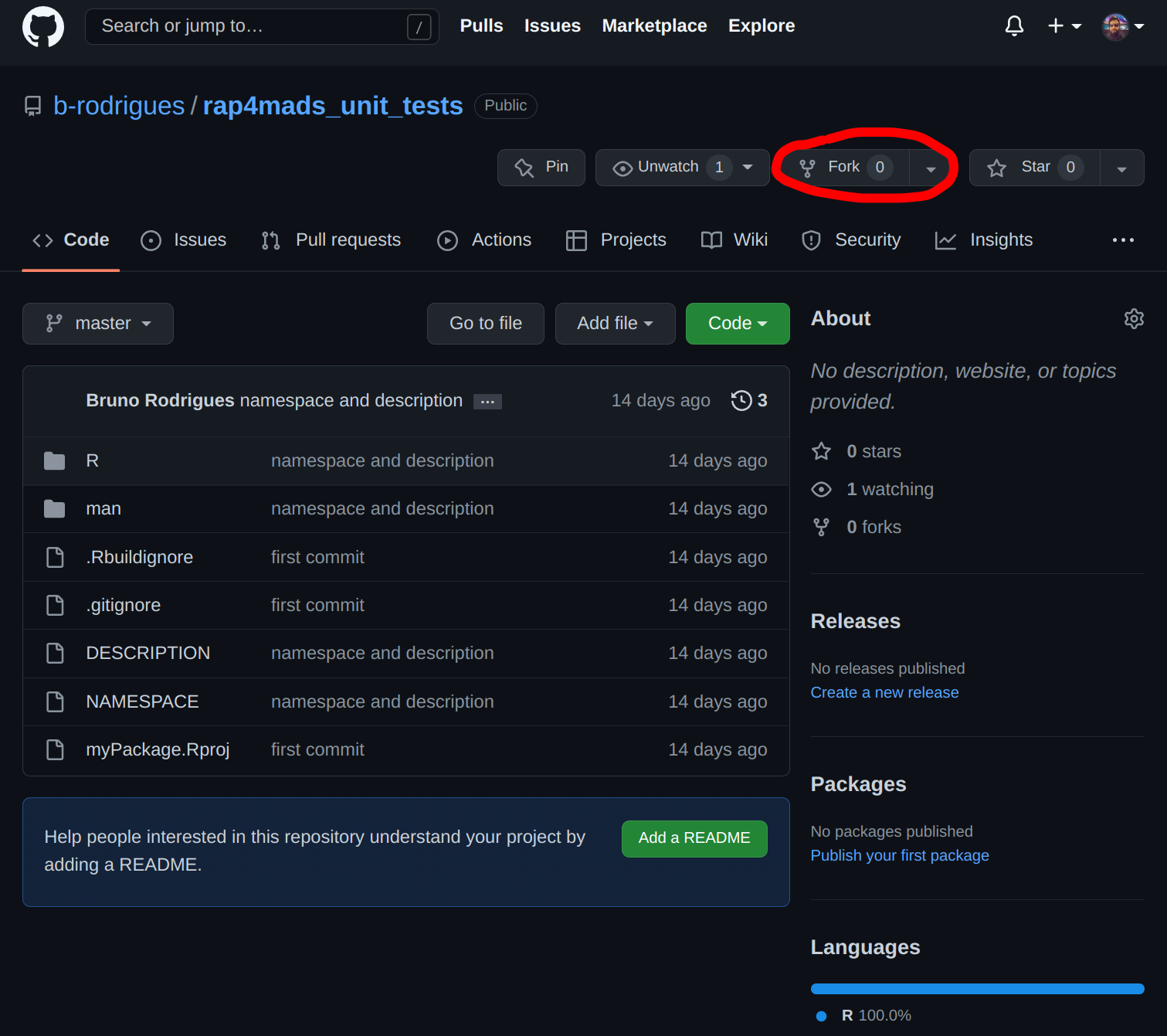Fork the repository
The image size is (1167, 1036).
pyautogui.click(x=845, y=168)
